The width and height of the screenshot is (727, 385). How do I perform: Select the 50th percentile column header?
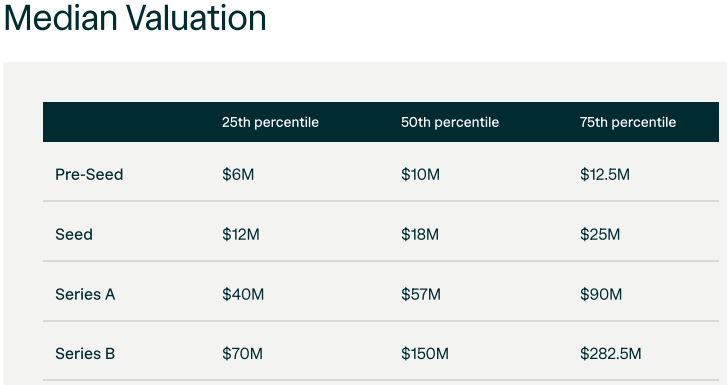click(x=450, y=122)
